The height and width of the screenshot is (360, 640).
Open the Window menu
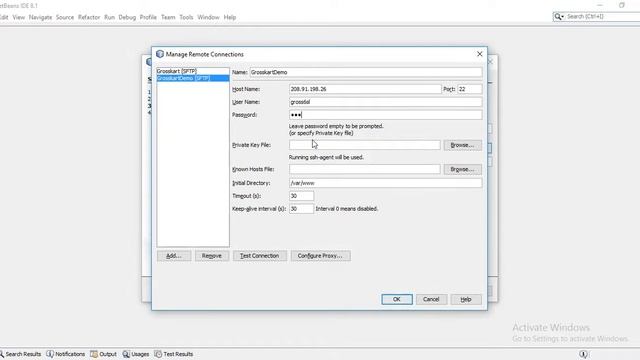208,17
